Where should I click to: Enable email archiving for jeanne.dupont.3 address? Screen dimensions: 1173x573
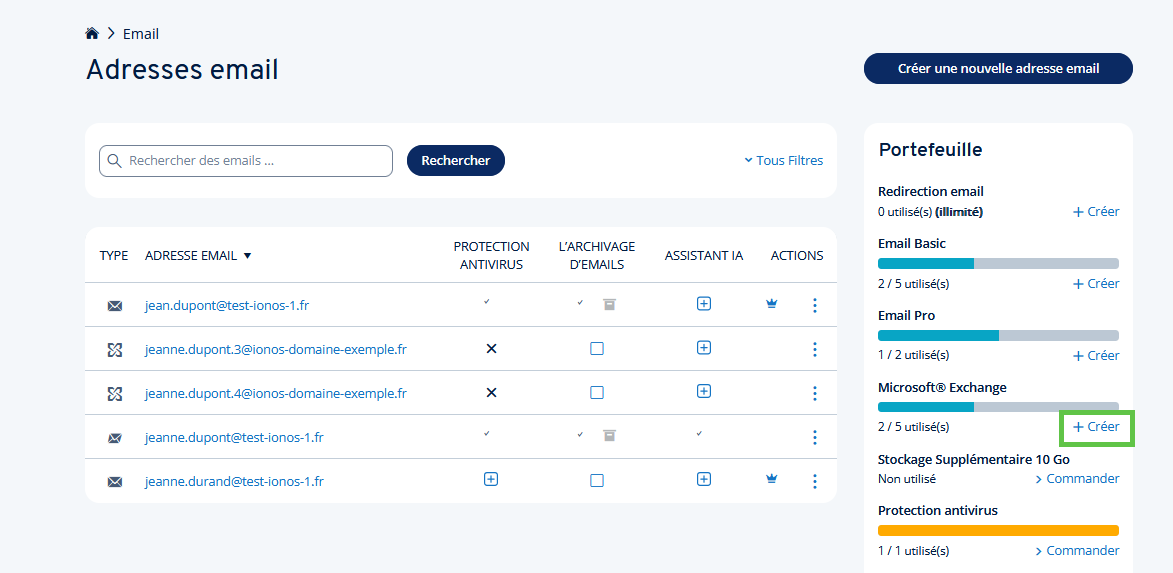click(x=596, y=349)
